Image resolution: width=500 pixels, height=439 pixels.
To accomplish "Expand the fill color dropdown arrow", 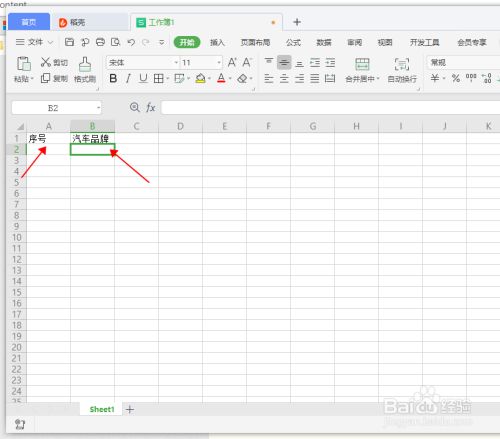I will tap(209, 79).
